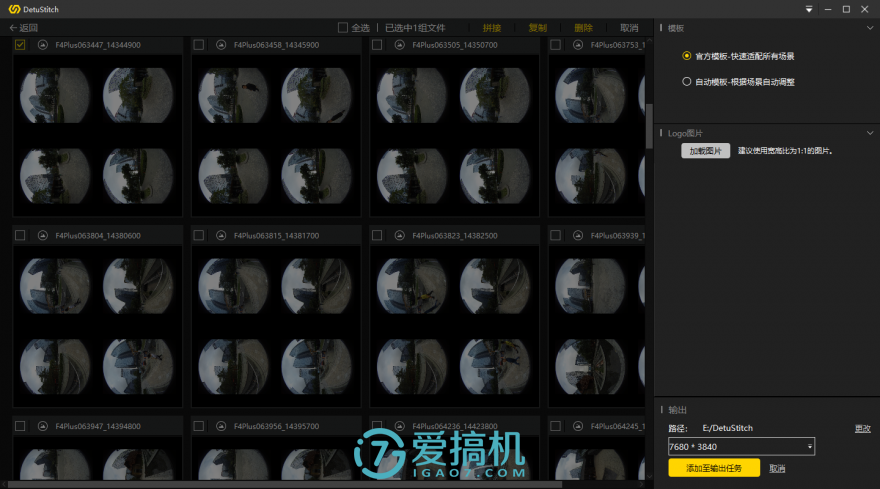Screen dimensions: 880x489
Task: Open thumbnail group F4Plus063815_14381700
Action: (276, 326)
